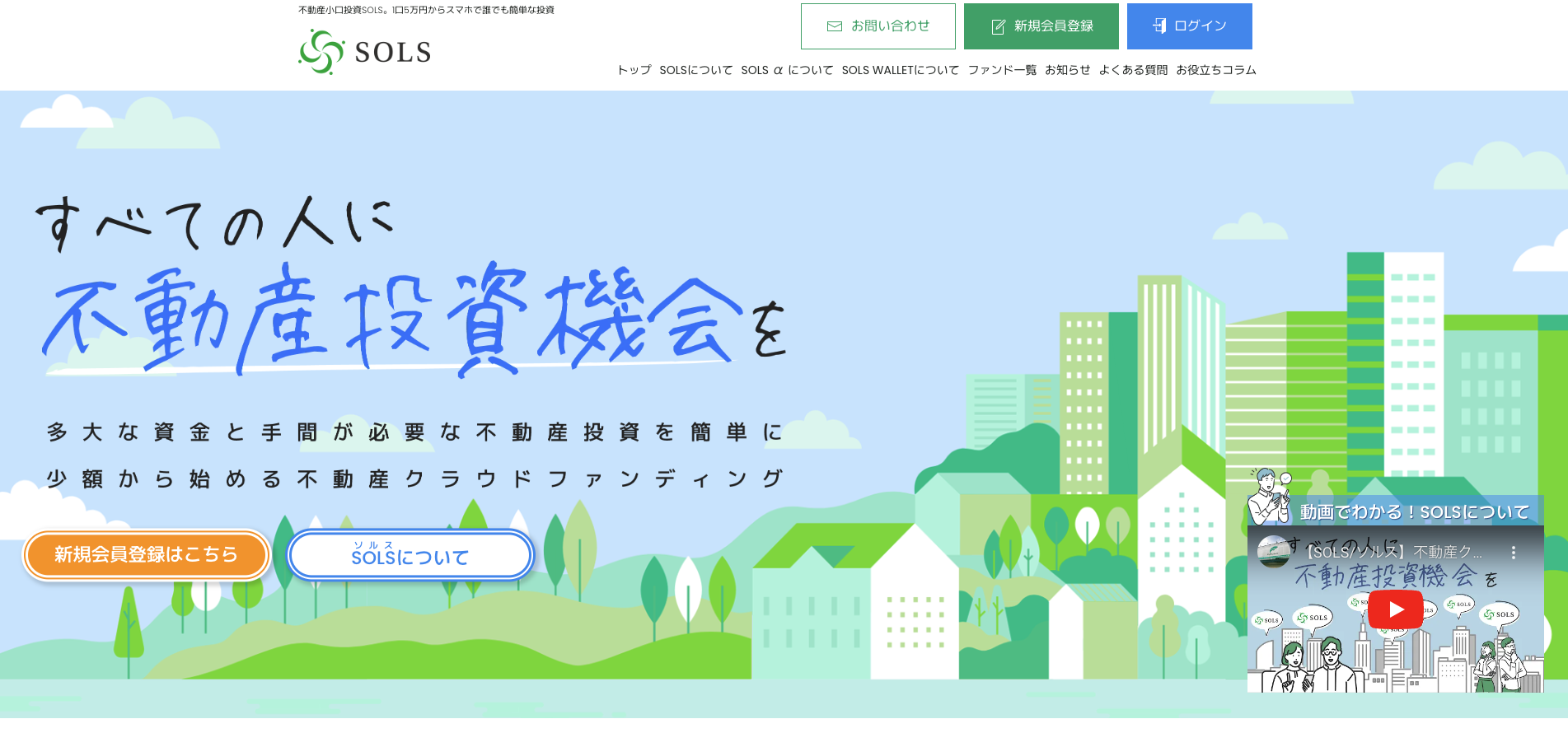The width and height of the screenshot is (1568, 747).
Task: Open SOLS α について in the navigation menu
Action: click(x=787, y=70)
